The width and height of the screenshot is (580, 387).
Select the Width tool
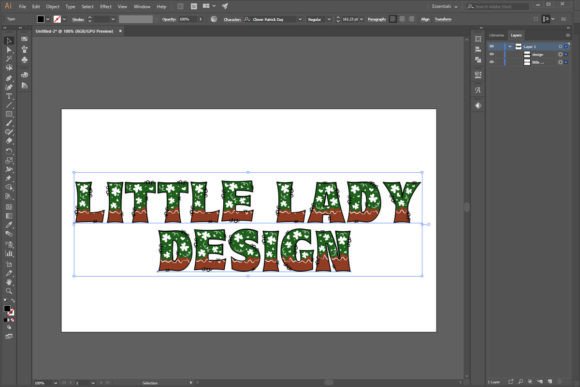[x=9, y=169]
